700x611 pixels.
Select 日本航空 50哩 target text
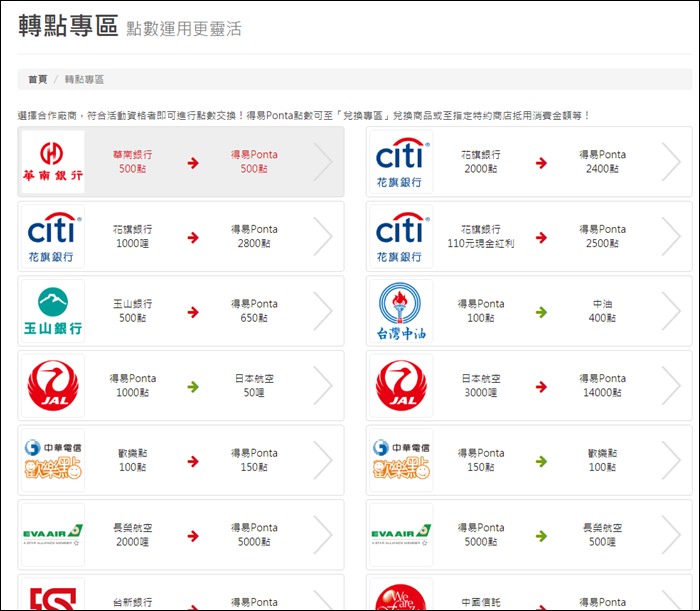pyautogui.click(x=254, y=385)
